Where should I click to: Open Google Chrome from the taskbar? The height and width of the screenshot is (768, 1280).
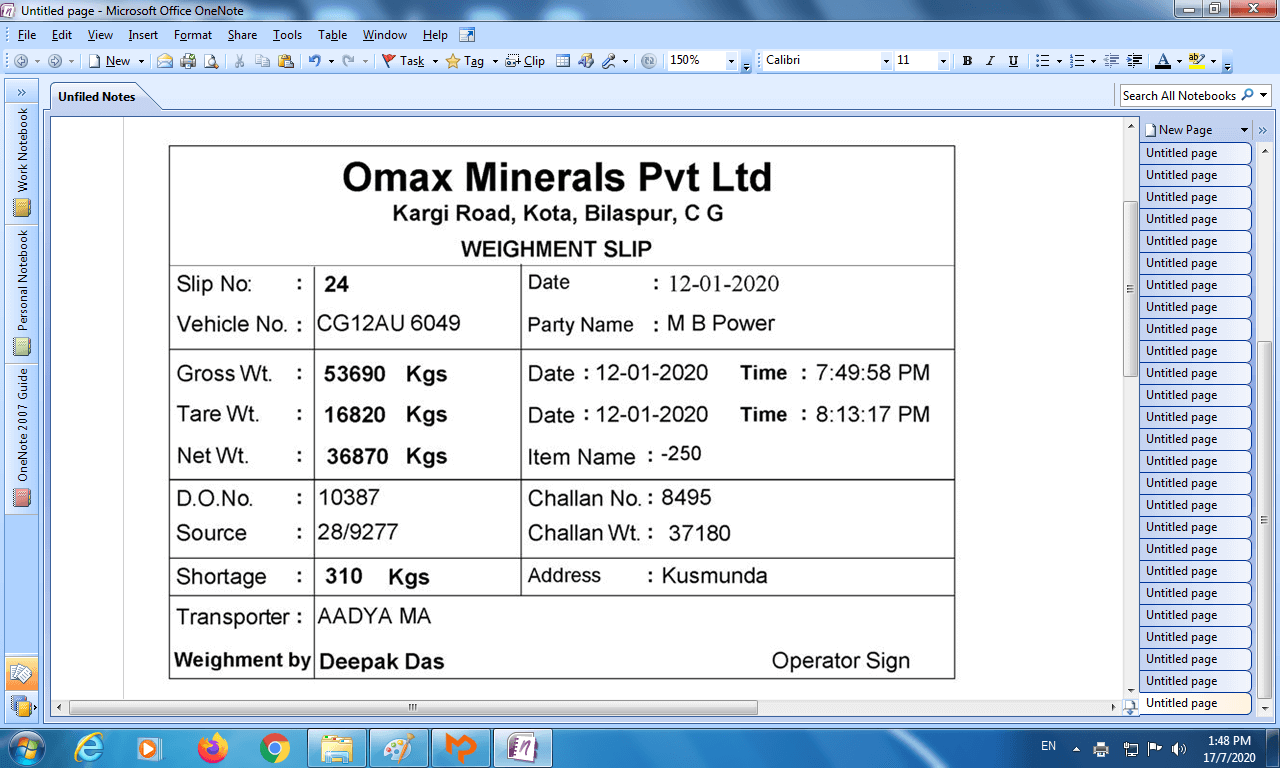pyautogui.click(x=275, y=748)
